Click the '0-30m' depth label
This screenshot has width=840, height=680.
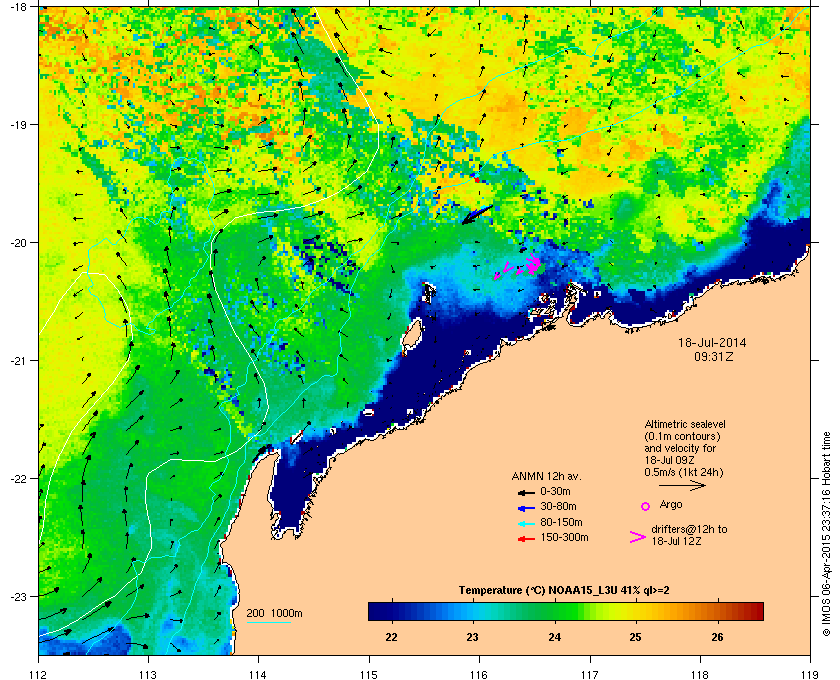[x=555, y=491]
